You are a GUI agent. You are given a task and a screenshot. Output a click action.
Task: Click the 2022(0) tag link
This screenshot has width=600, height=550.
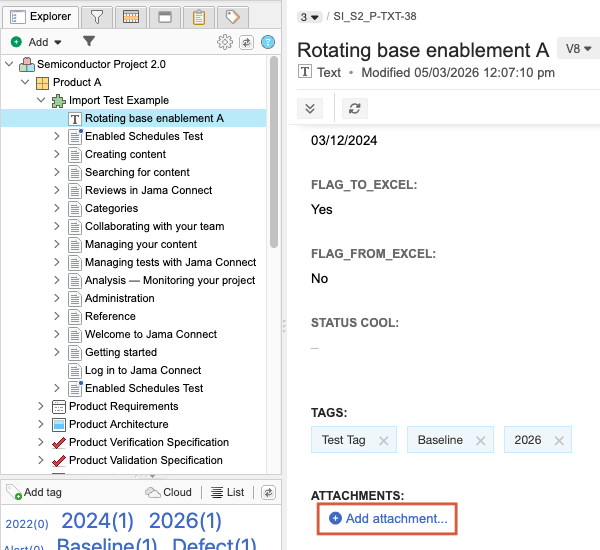point(27,524)
